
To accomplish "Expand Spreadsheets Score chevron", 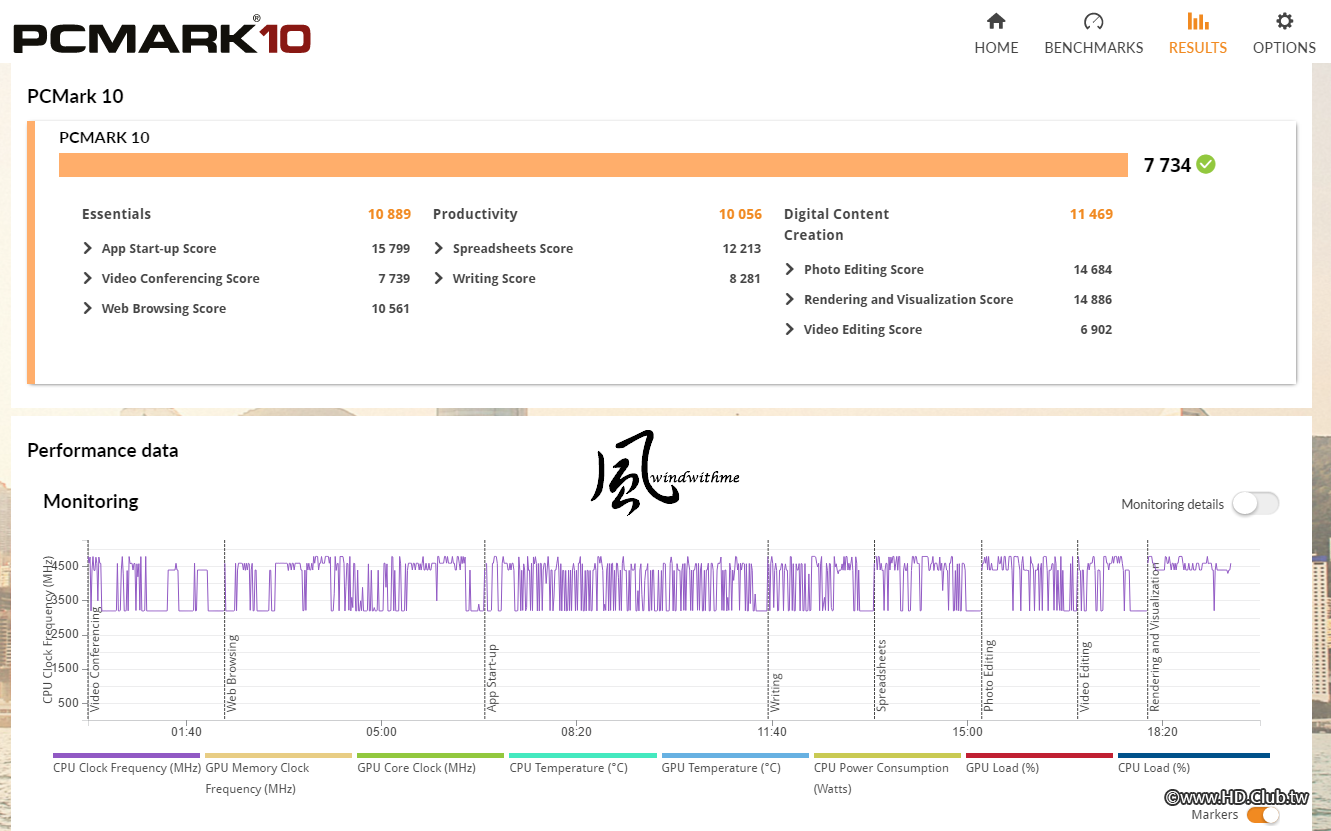I will tap(439, 248).
